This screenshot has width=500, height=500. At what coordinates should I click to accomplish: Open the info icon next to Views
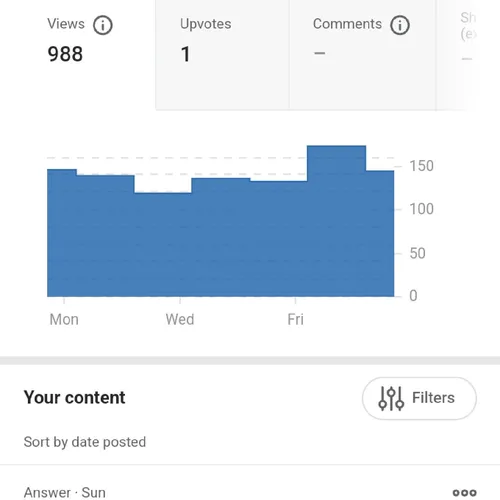pyautogui.click(x=103, y=25)
